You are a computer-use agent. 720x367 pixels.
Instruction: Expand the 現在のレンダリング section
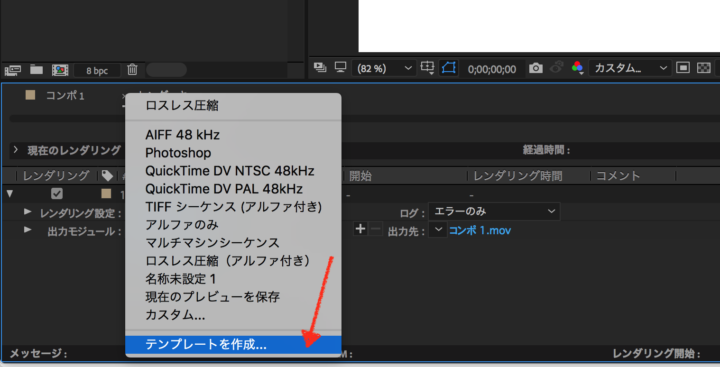point(16,150)
